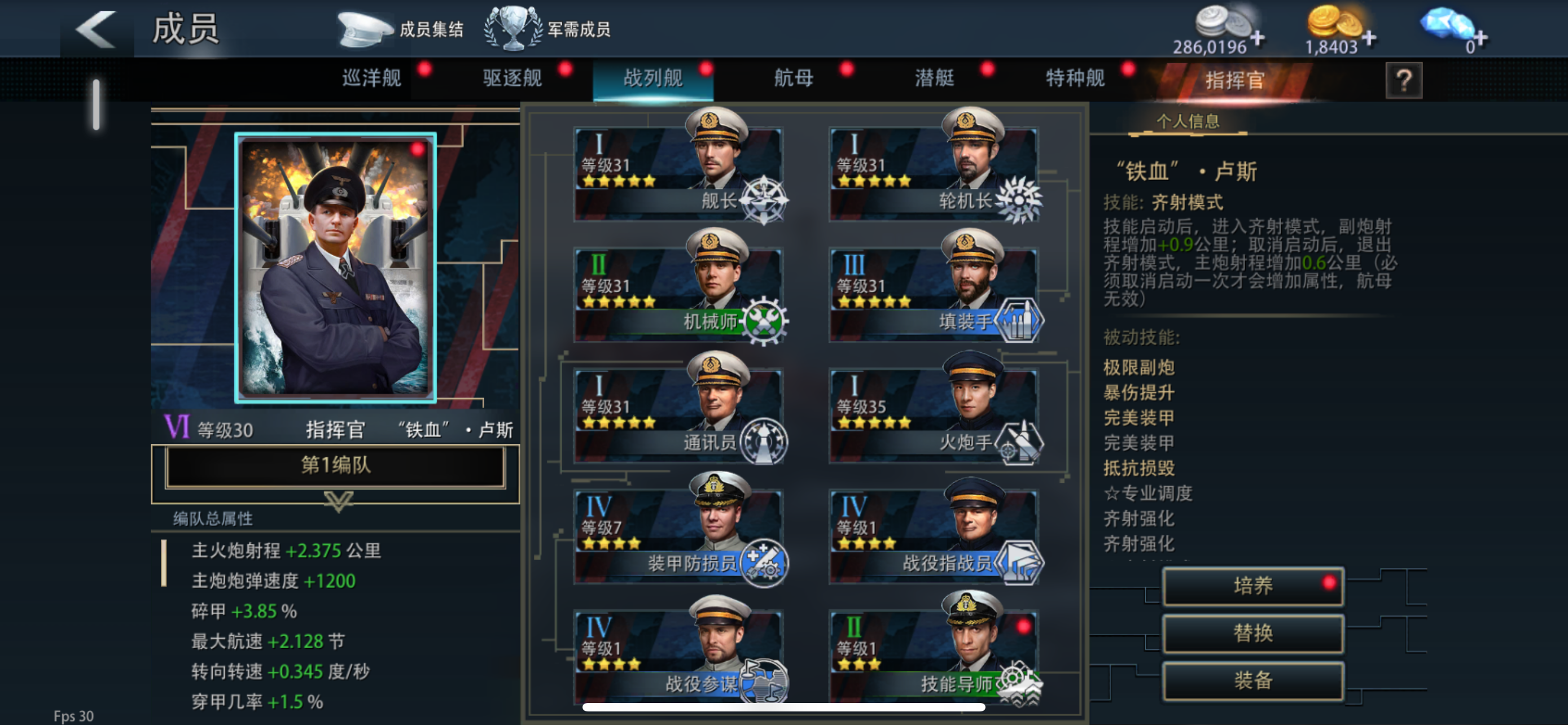Viewport: 1568px width, 725px height.
Task: Click the 替换 button
Action: [1252, 633]
